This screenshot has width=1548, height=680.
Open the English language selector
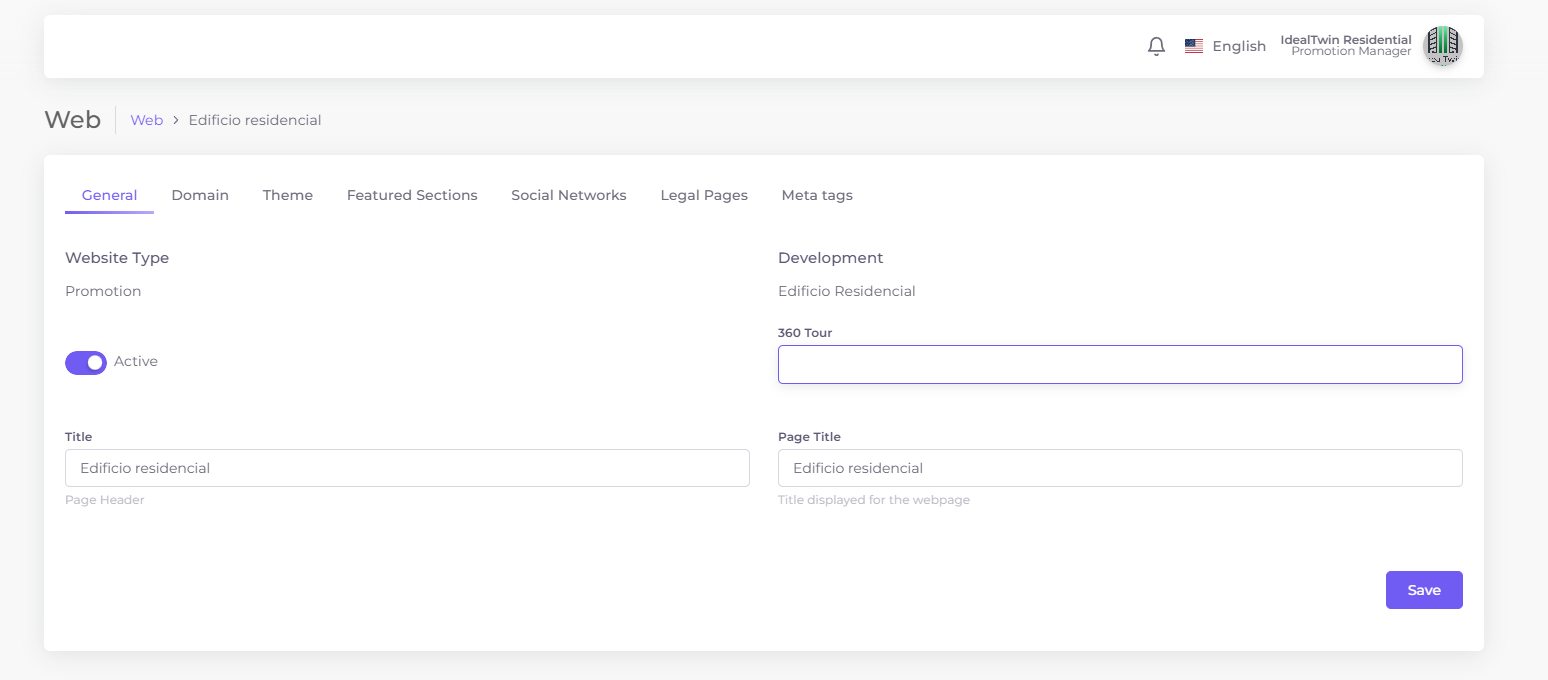[1239, 46]
